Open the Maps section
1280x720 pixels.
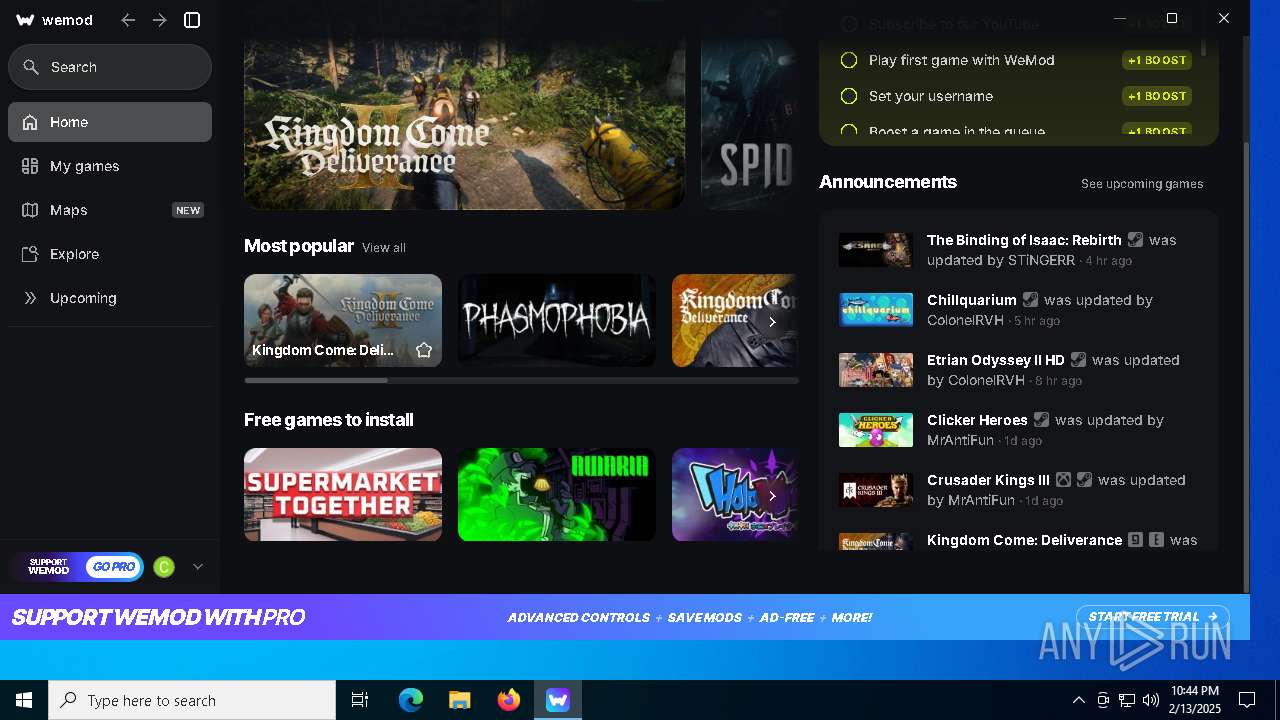pos(110,210)
